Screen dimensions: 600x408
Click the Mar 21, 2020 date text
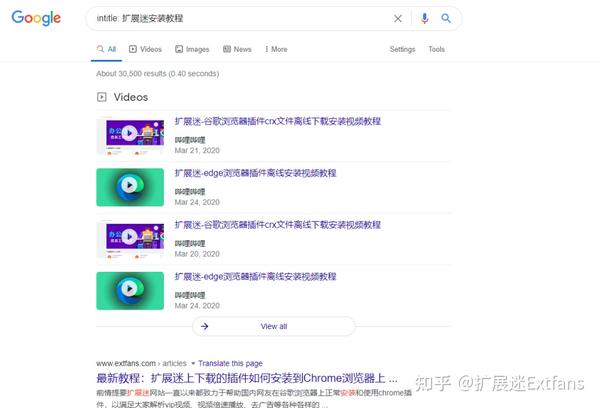(197, 150)
